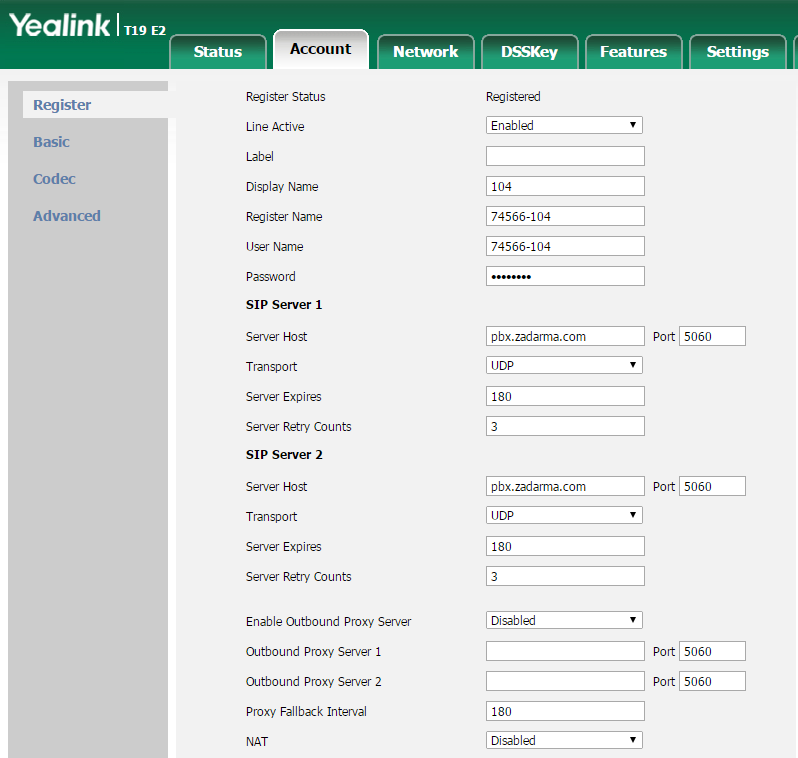The height and width of the screenshot is (758, 798).
Task: Open the NAT dropdown
Action: click(564, 741)
